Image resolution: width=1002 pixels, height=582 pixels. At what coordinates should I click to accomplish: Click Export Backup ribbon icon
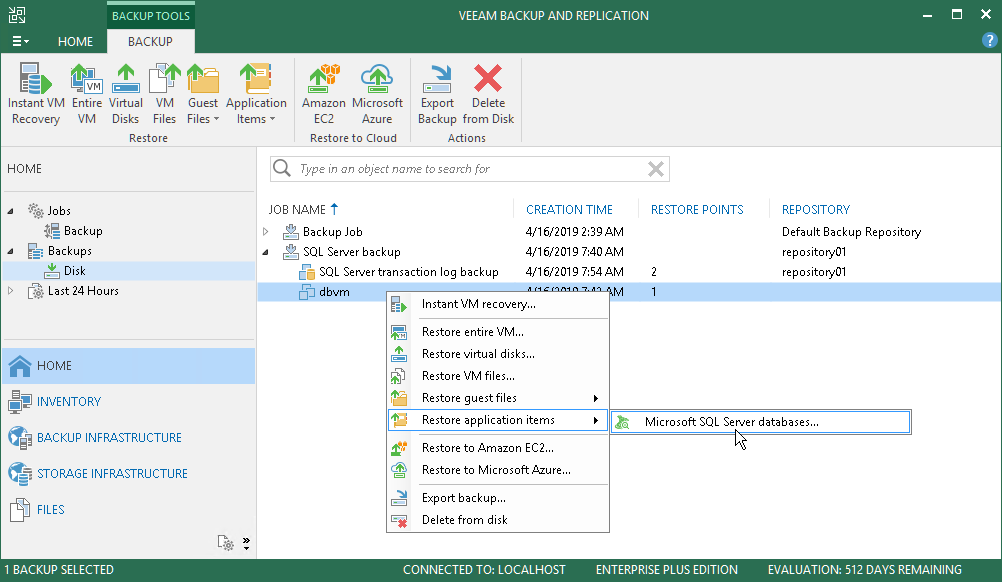click(x=437, y=94)
